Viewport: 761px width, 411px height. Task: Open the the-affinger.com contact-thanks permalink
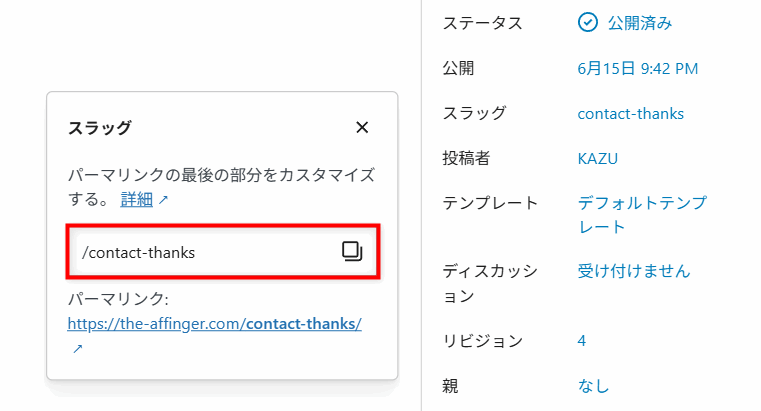(215, 324)
